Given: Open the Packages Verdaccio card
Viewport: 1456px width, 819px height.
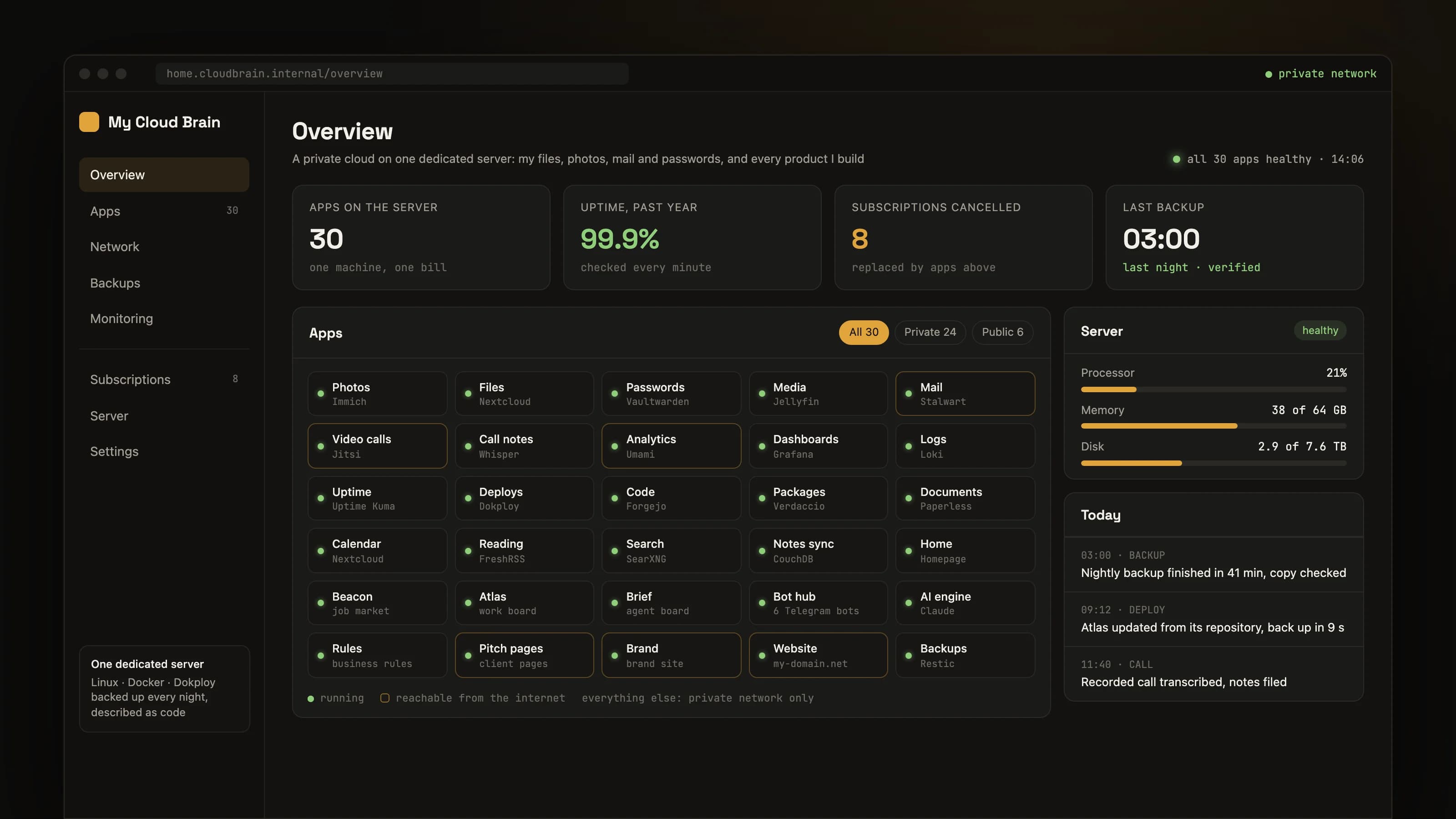Looking at the screenshot, I should click(818, 498).
